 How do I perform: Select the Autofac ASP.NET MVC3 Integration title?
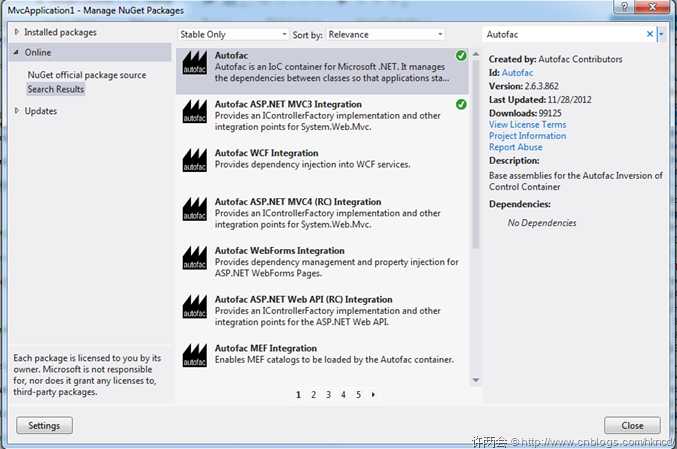pyautogui.click(x=288, y=104)
